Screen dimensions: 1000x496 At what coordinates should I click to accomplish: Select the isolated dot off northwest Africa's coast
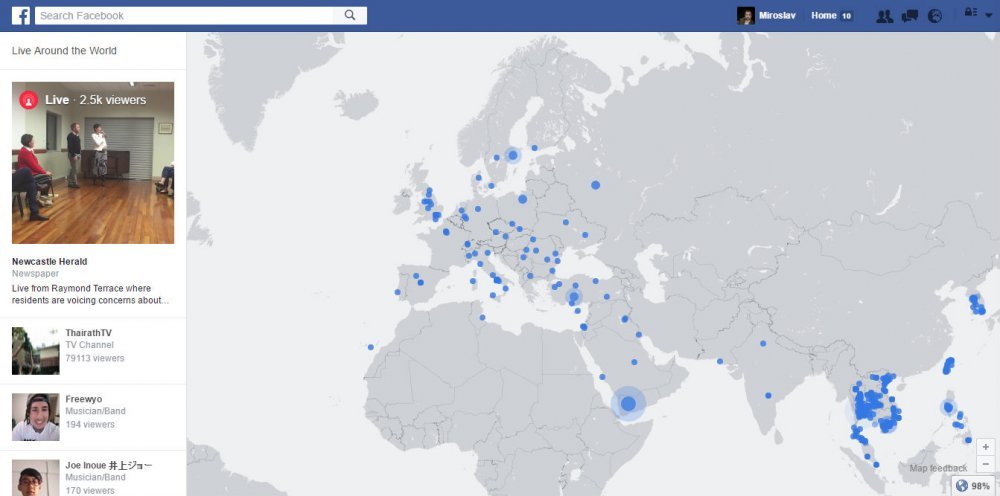371,347
